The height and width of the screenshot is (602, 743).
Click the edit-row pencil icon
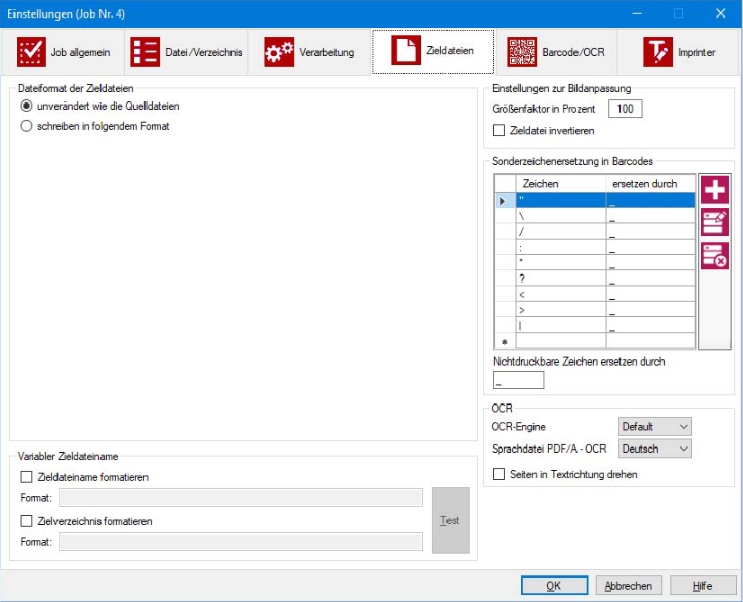coord(715,222)
